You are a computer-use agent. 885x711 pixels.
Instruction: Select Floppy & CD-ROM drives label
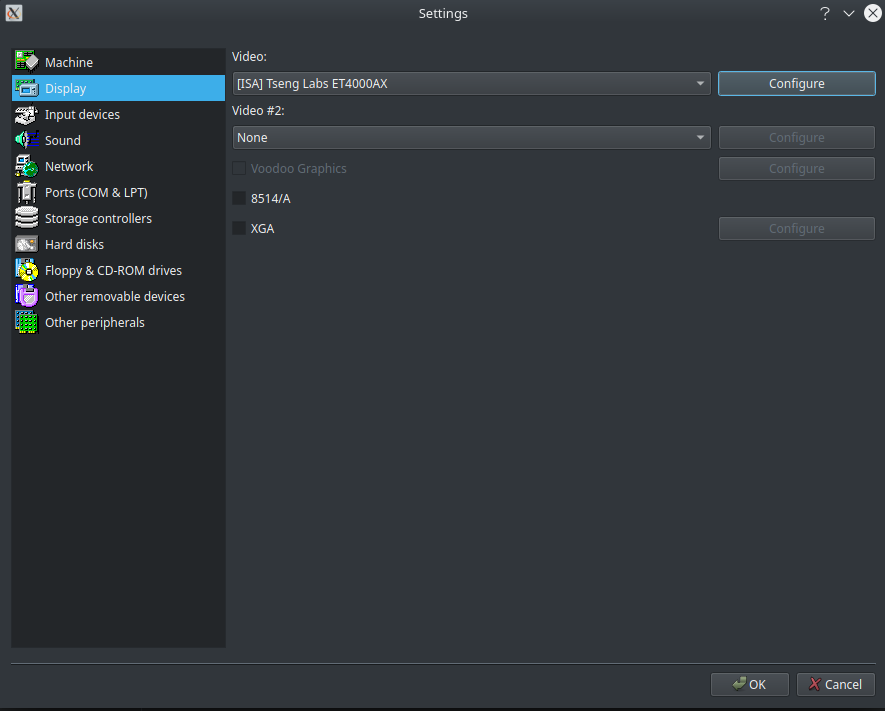click(x=113, y=270)
